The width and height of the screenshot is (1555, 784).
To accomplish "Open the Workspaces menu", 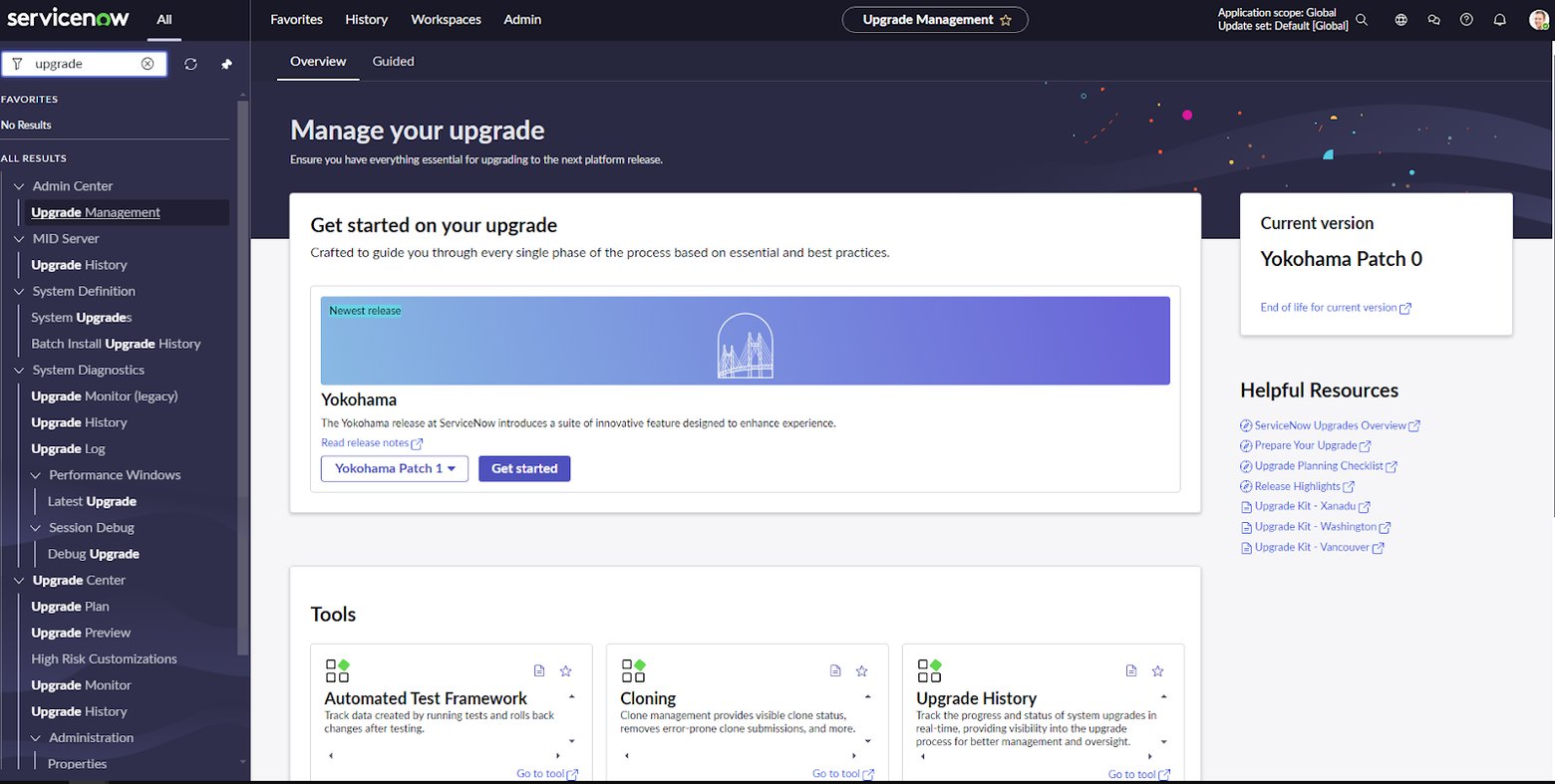I will [446, 19].
